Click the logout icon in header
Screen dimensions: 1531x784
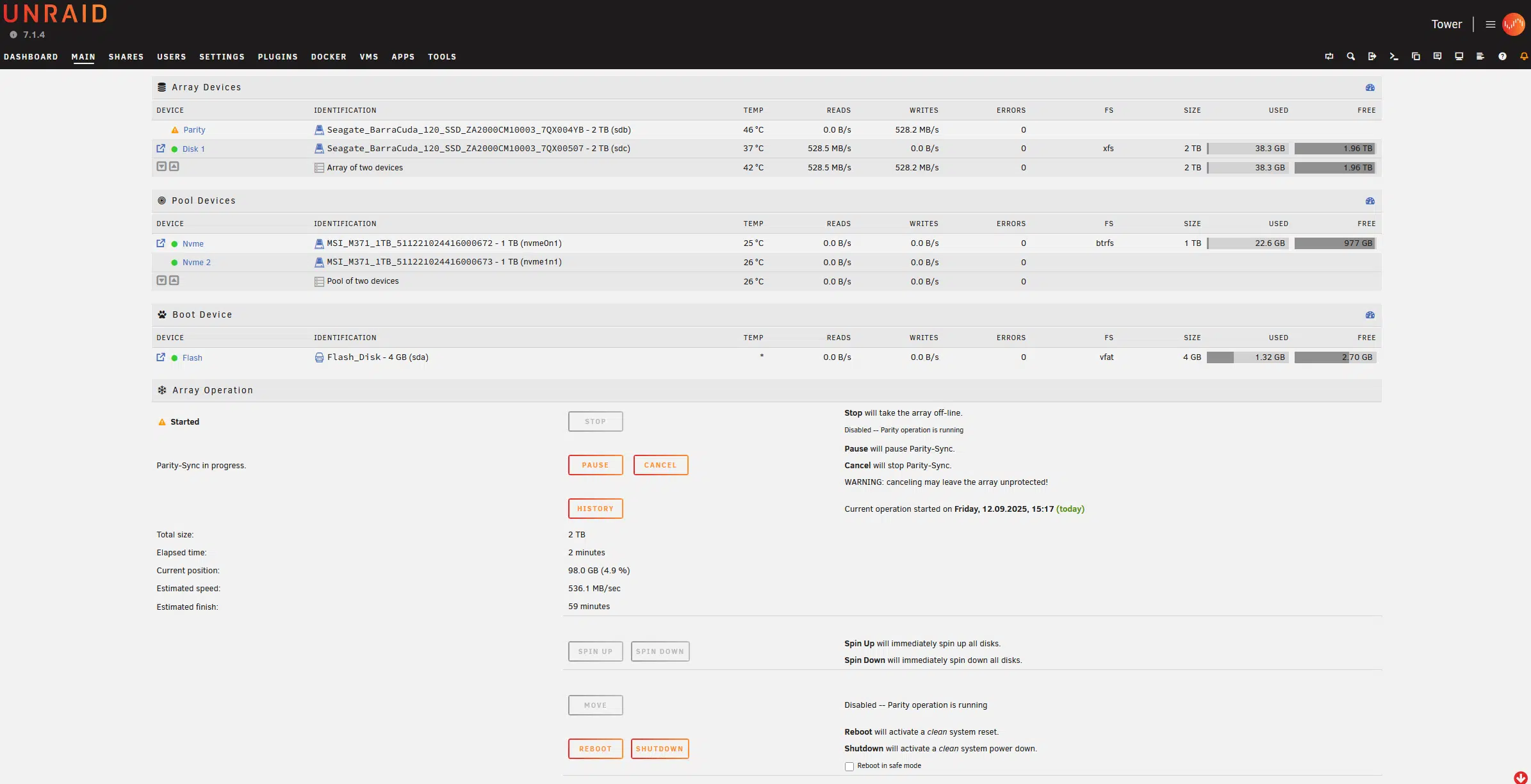click(x=1371, y=57)
